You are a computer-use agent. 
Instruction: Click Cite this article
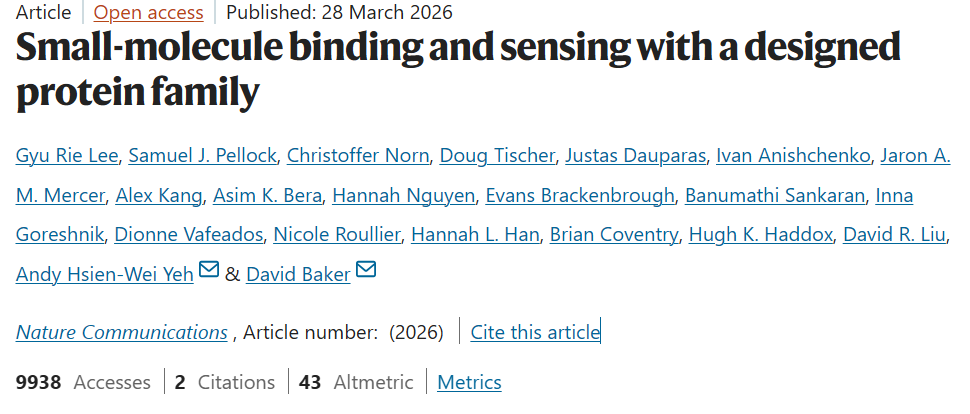(x=535, y=332)
